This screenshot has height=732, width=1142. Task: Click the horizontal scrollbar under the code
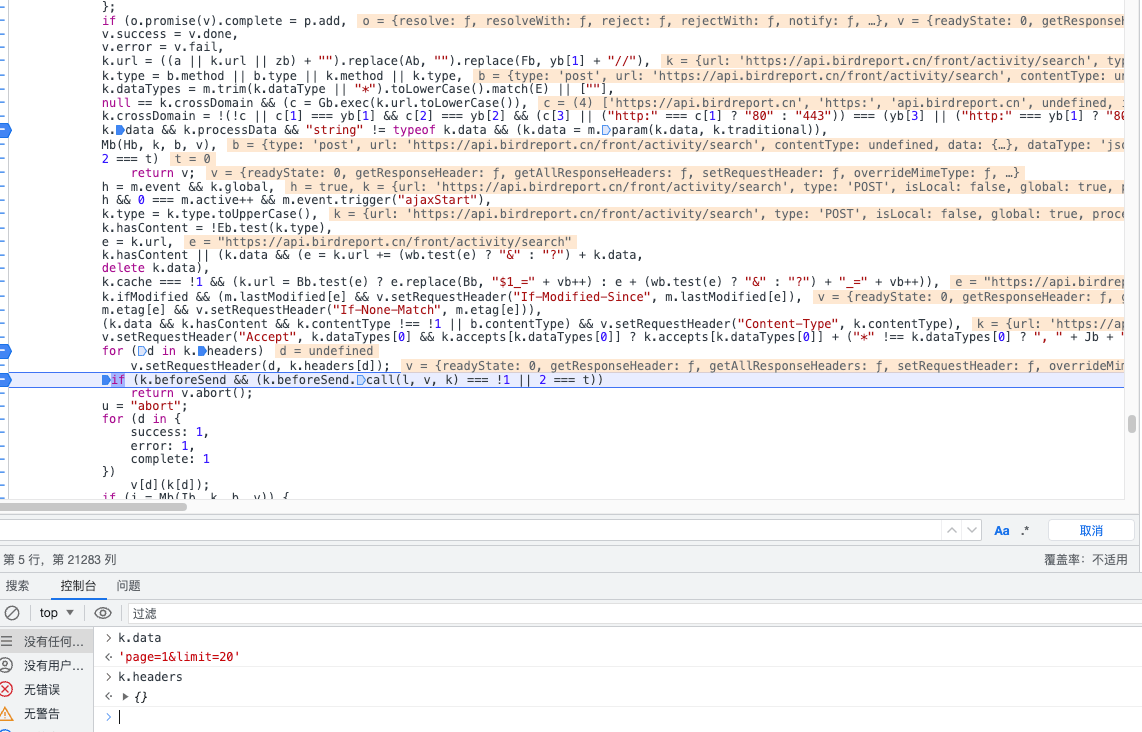pos(94,507)
